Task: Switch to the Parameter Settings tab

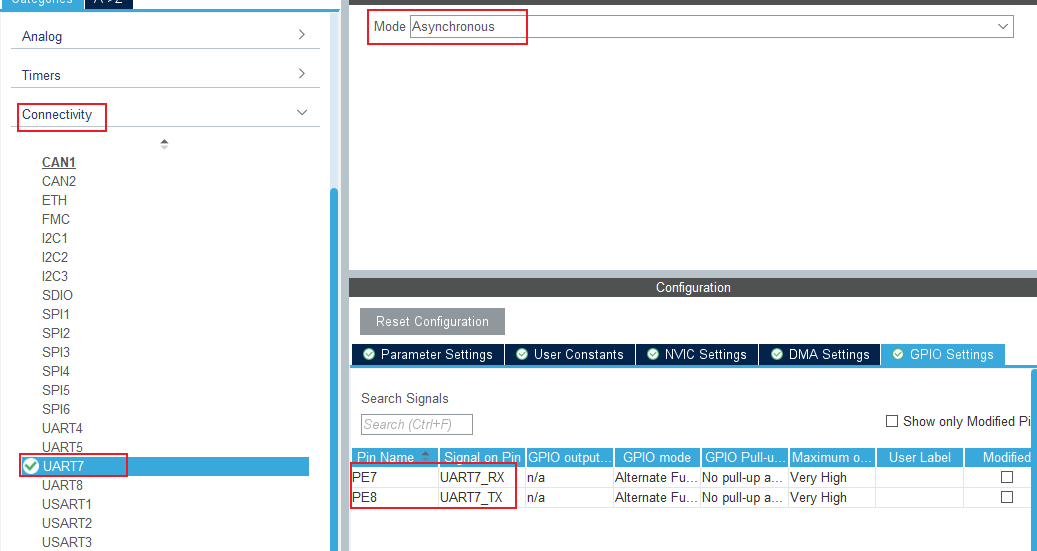Action: pos(428,355)
